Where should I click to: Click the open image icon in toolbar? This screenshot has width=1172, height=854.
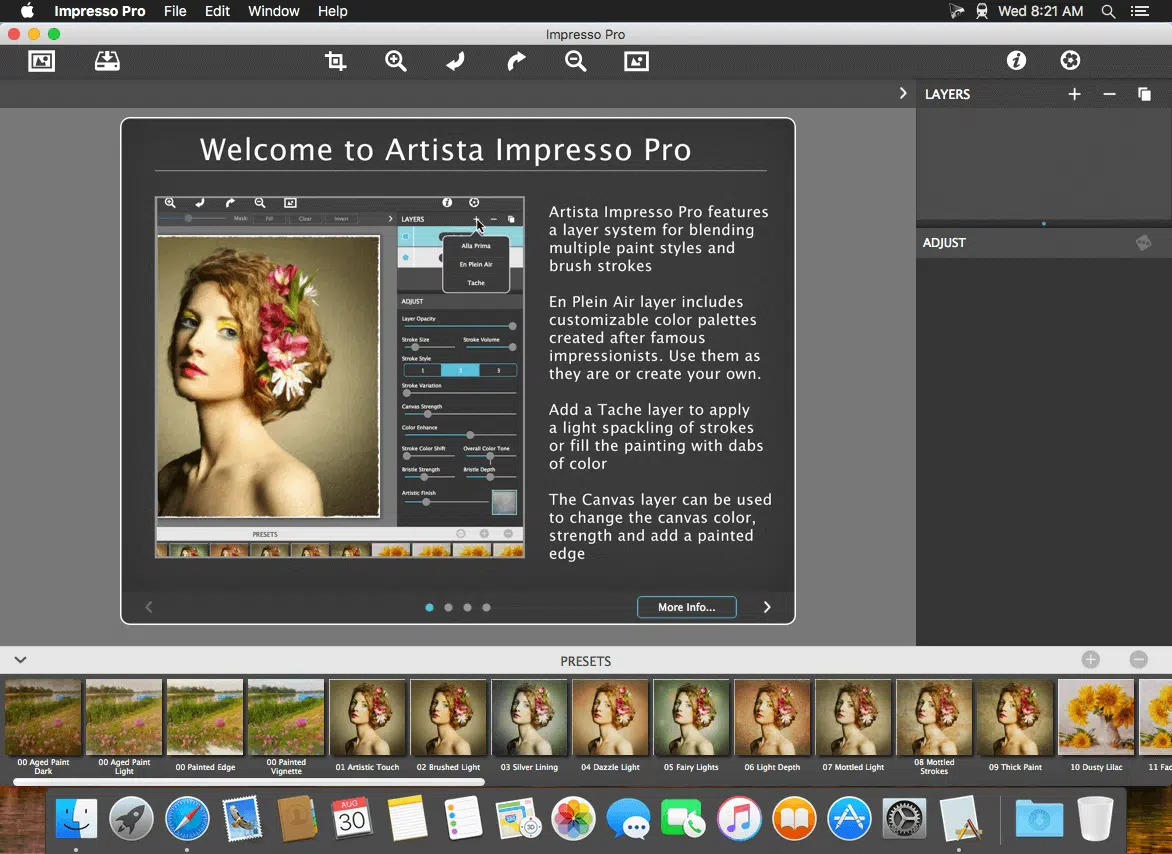coord(42,61)
